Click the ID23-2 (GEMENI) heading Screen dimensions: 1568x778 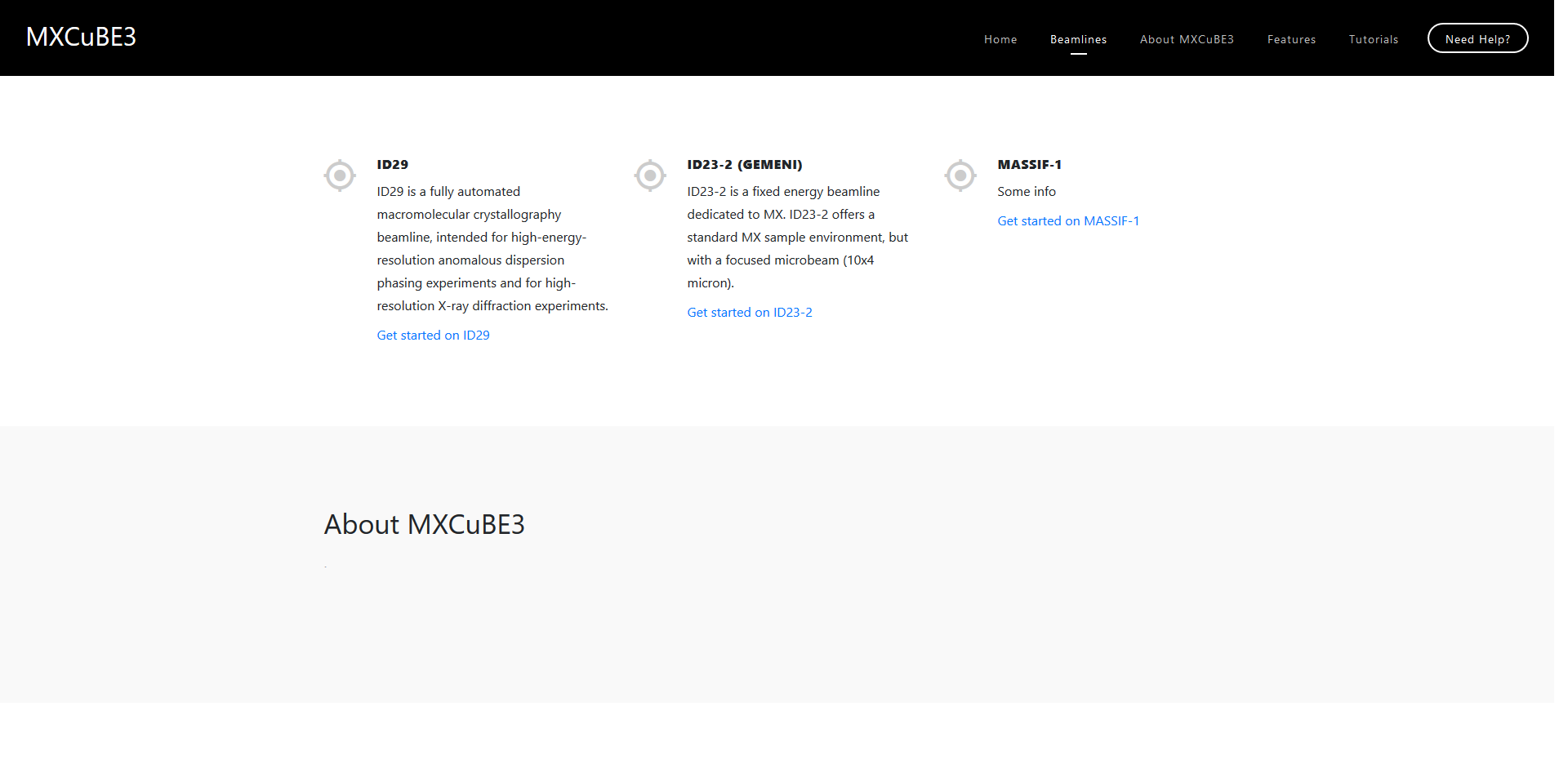point(745,164)
